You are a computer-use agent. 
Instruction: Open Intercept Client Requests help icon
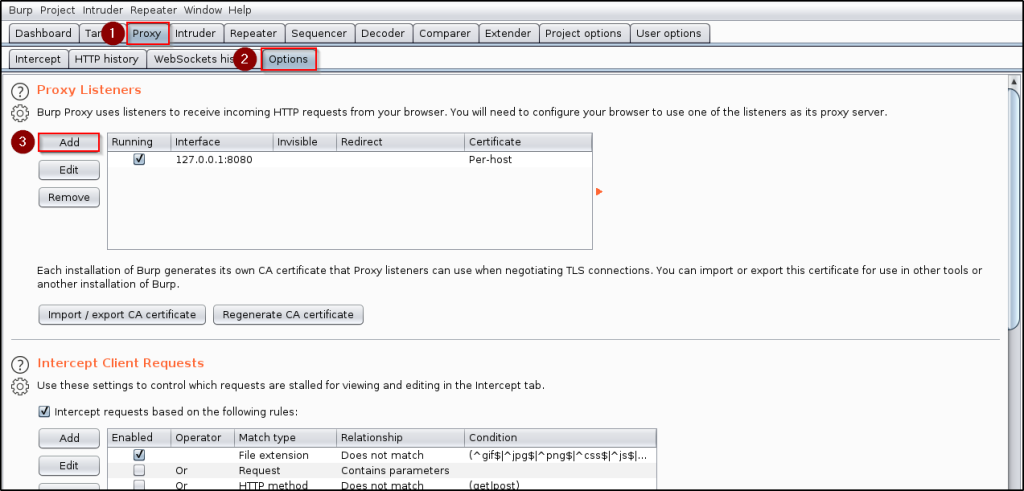tap(19, 364)
